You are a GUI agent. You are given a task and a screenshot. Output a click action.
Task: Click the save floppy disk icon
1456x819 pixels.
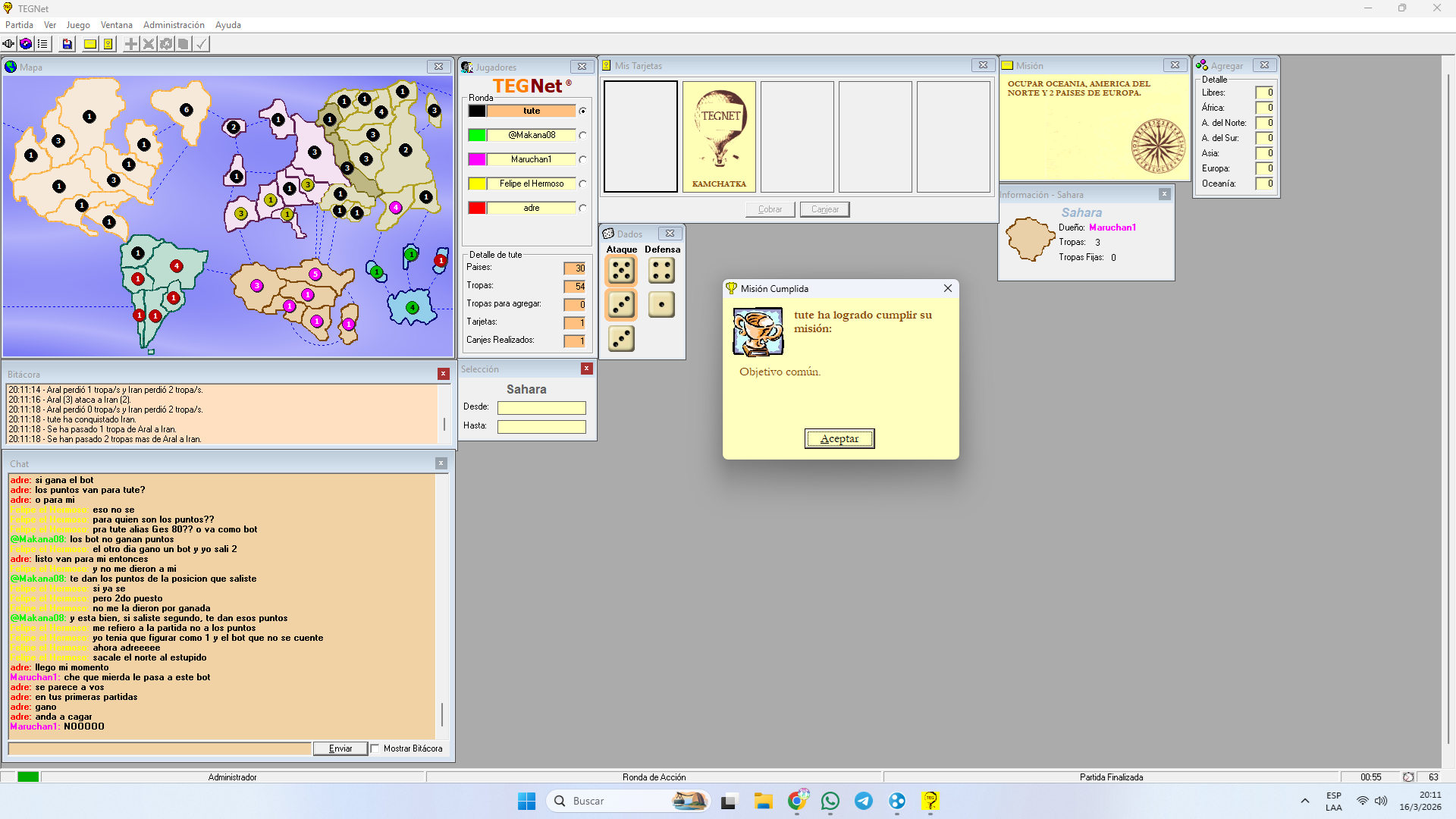(67, 44)
